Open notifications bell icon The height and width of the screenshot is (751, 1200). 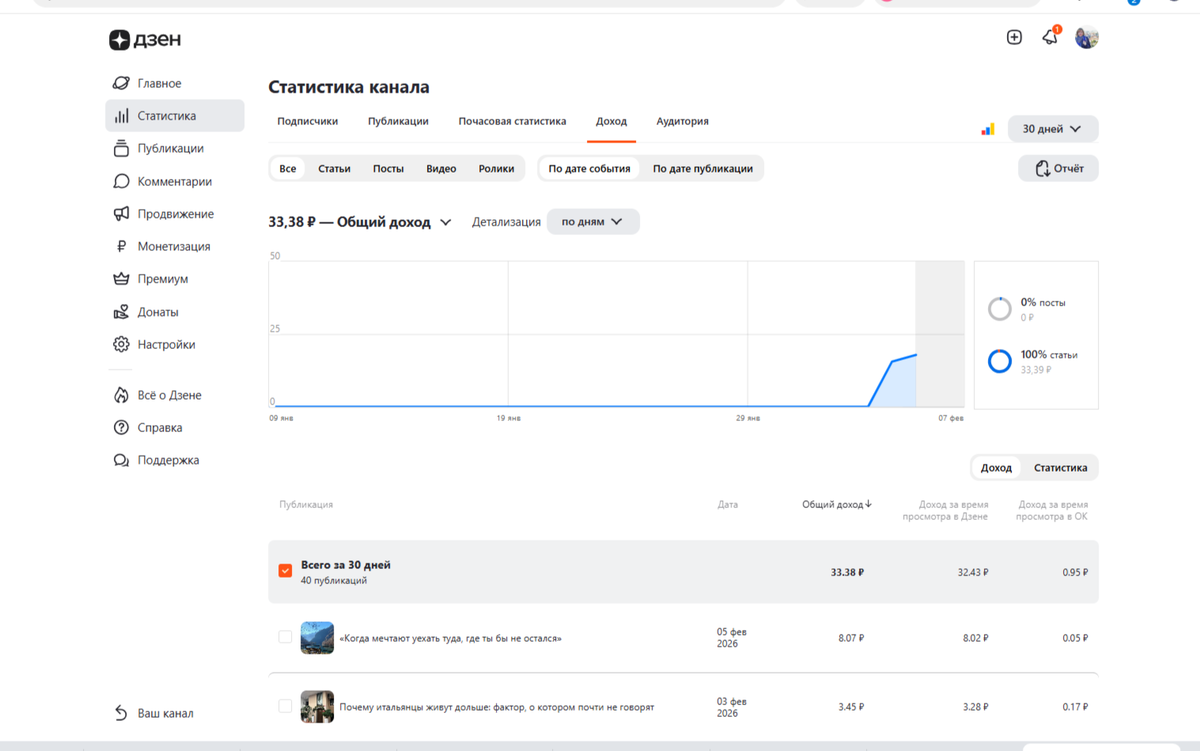coord(1050,37)
